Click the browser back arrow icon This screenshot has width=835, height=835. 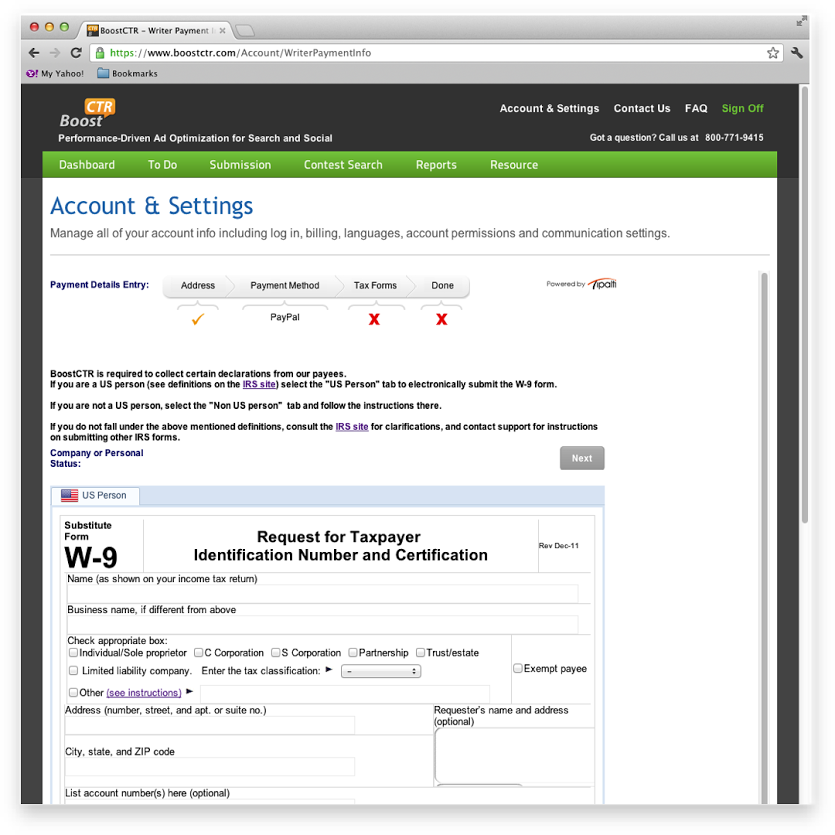[x=34, y=53]
